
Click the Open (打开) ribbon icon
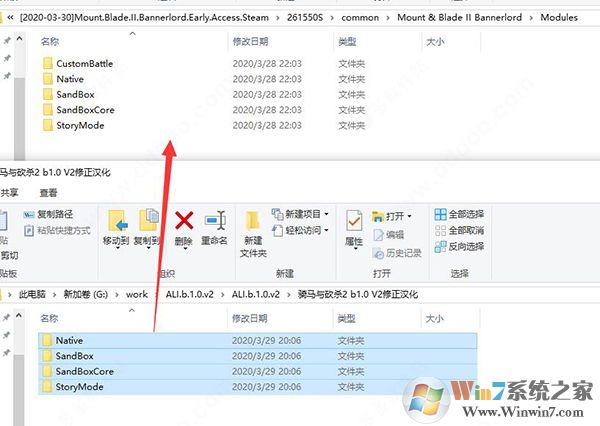pyautogui.click(x=378, y=217)
